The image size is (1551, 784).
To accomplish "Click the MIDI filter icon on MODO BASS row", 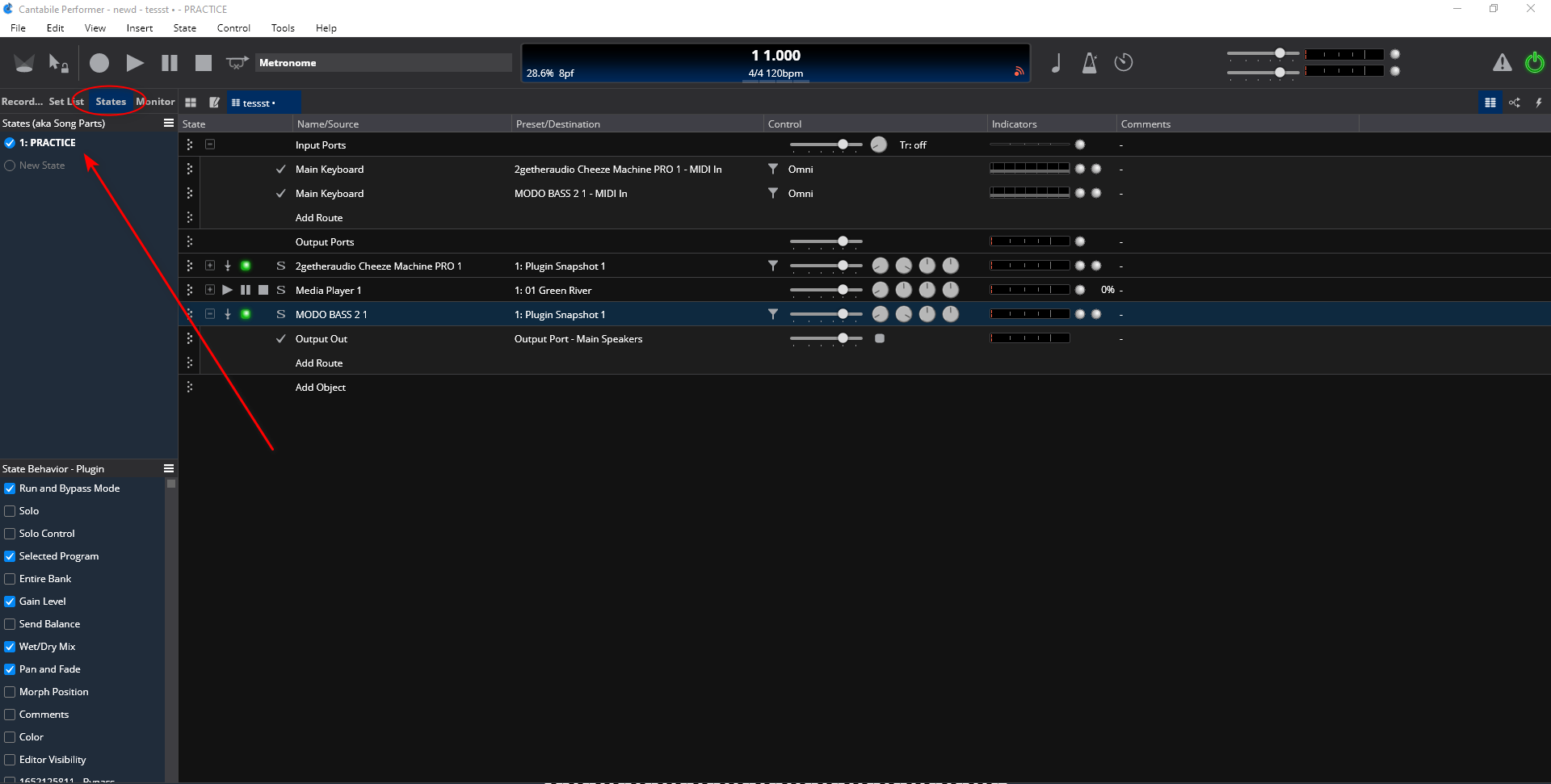I will click(x=773, y=314).
